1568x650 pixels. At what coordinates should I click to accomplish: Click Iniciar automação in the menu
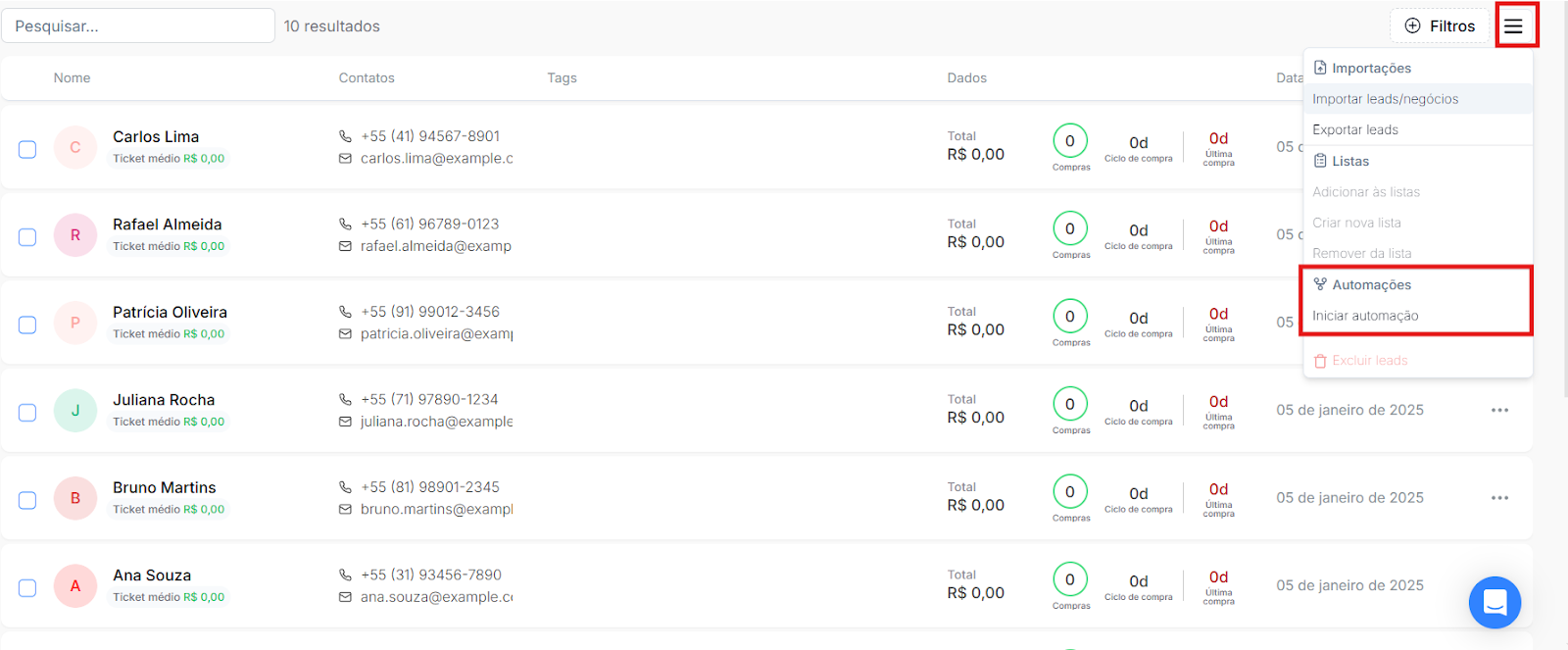click(1365, 316)
